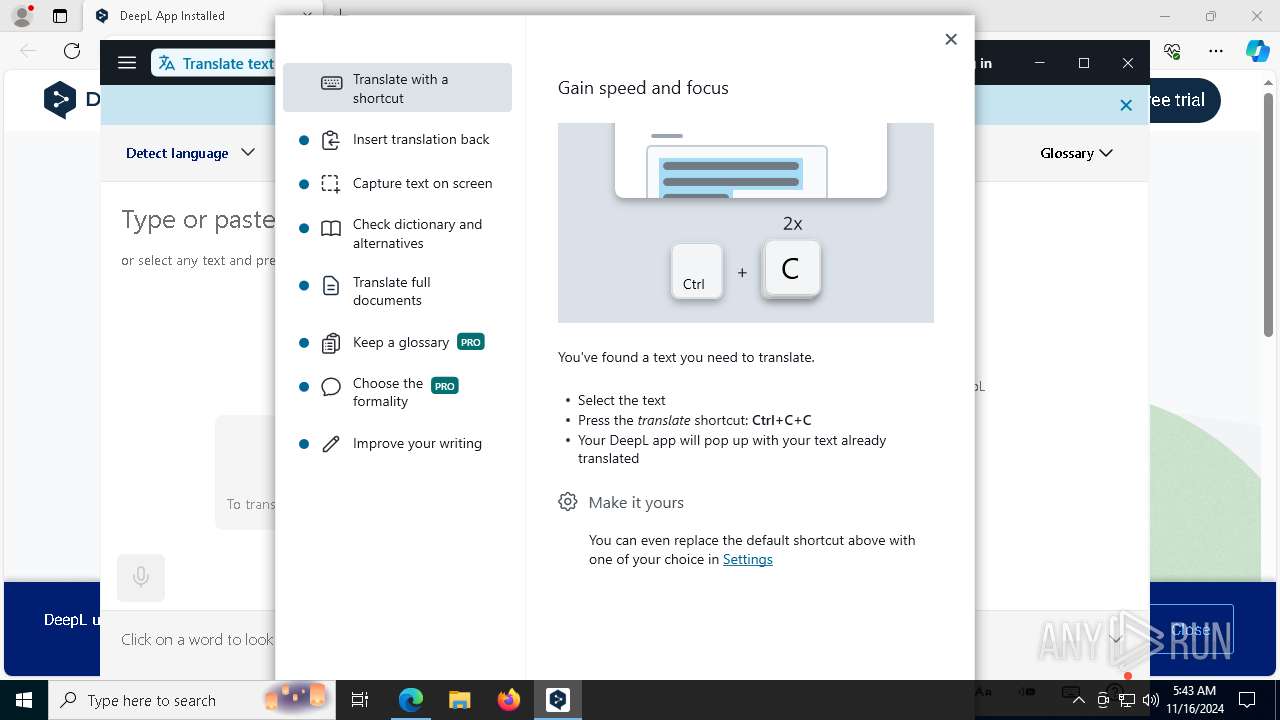Click the insert translation back icon

tap(331, 140)
